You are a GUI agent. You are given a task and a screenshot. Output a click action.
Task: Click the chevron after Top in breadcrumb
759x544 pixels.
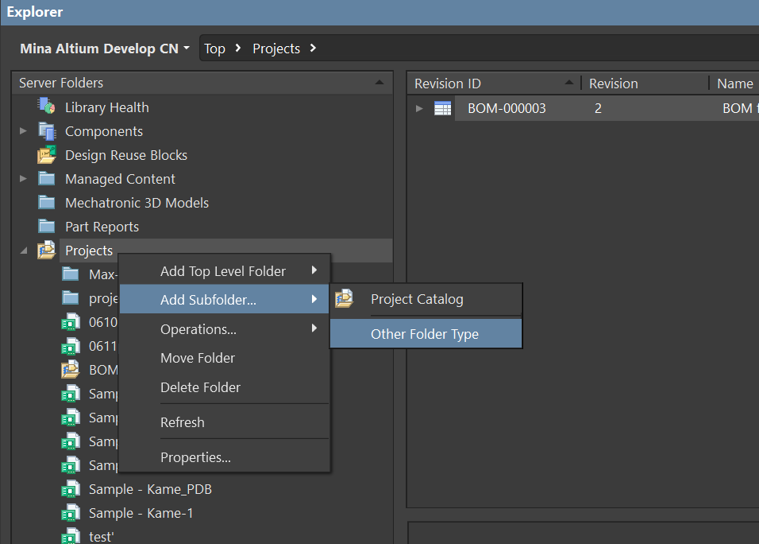(238, 48)
